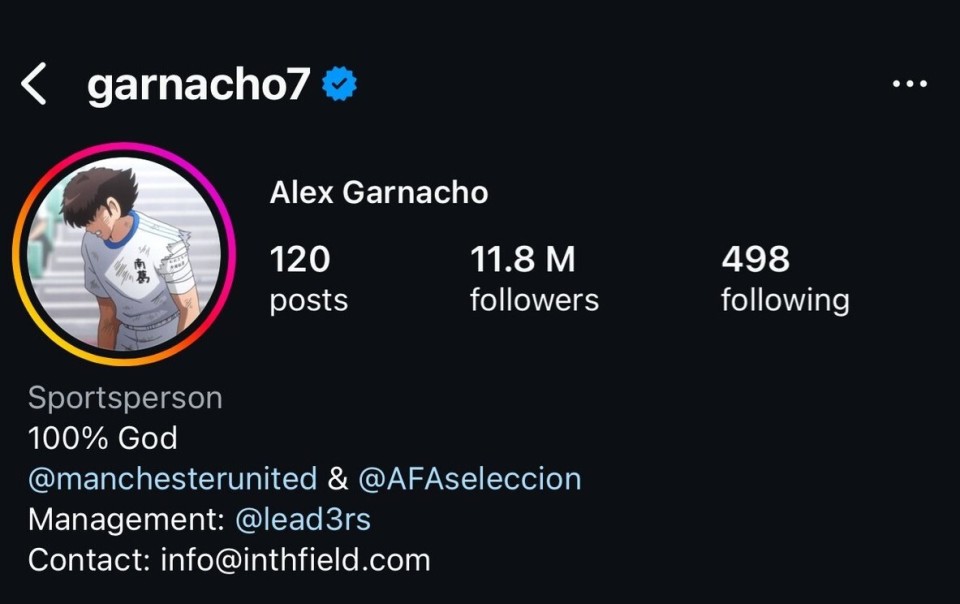
Task: Show the 11.8 M followers number
Action: [x=523, y=259]
